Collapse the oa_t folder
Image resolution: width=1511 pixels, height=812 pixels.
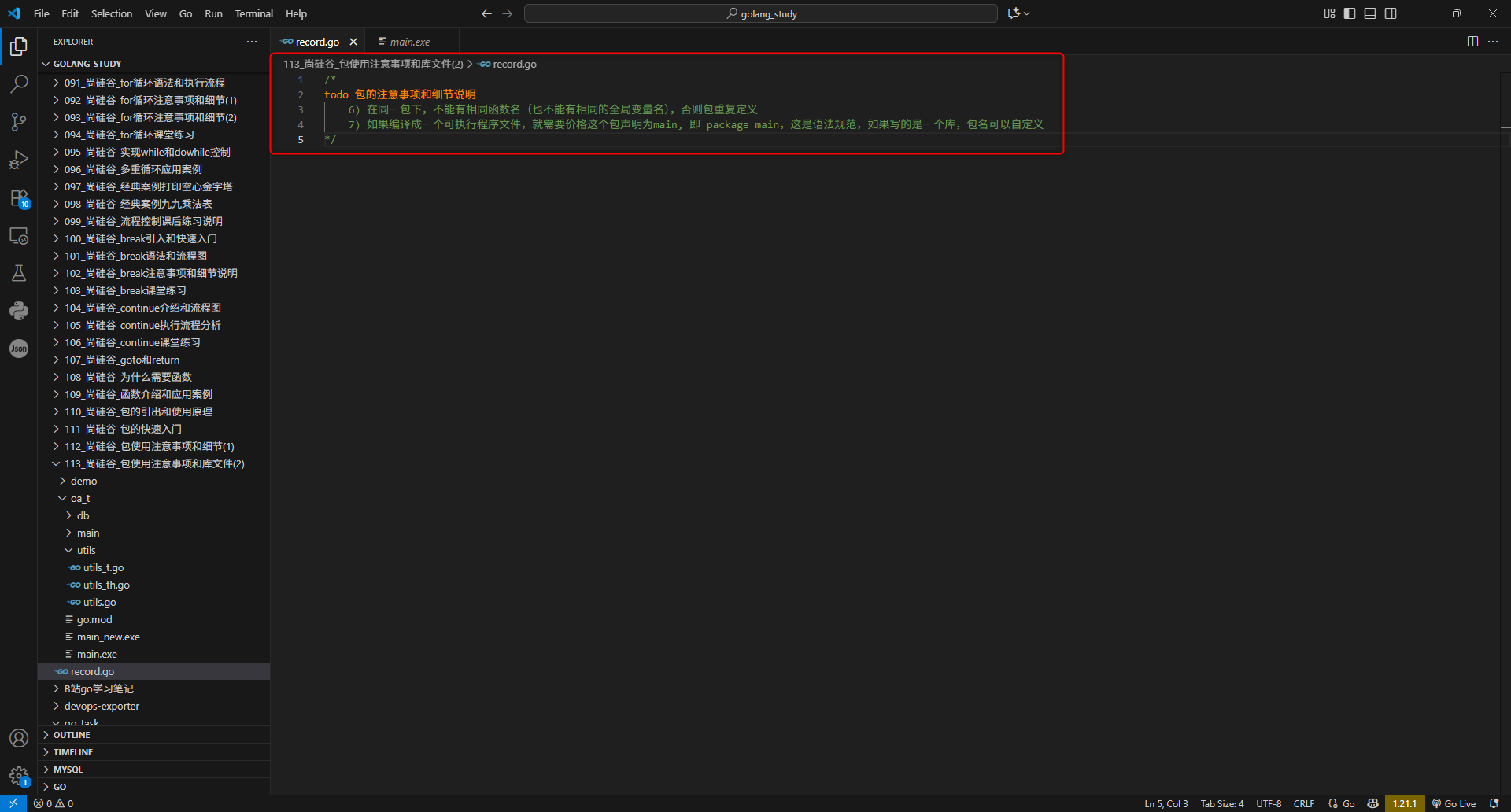(x=153, y=498)
